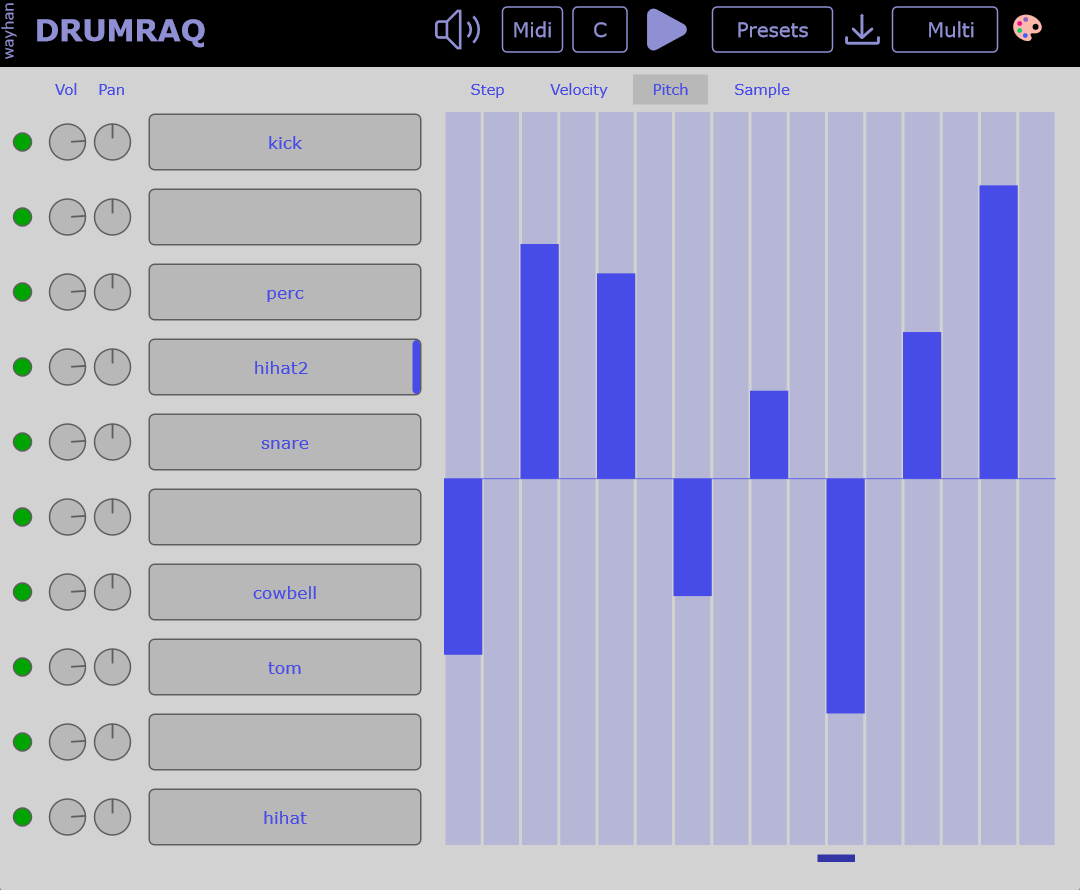
Task: Click the hihat volume knob
Action: 68,817
